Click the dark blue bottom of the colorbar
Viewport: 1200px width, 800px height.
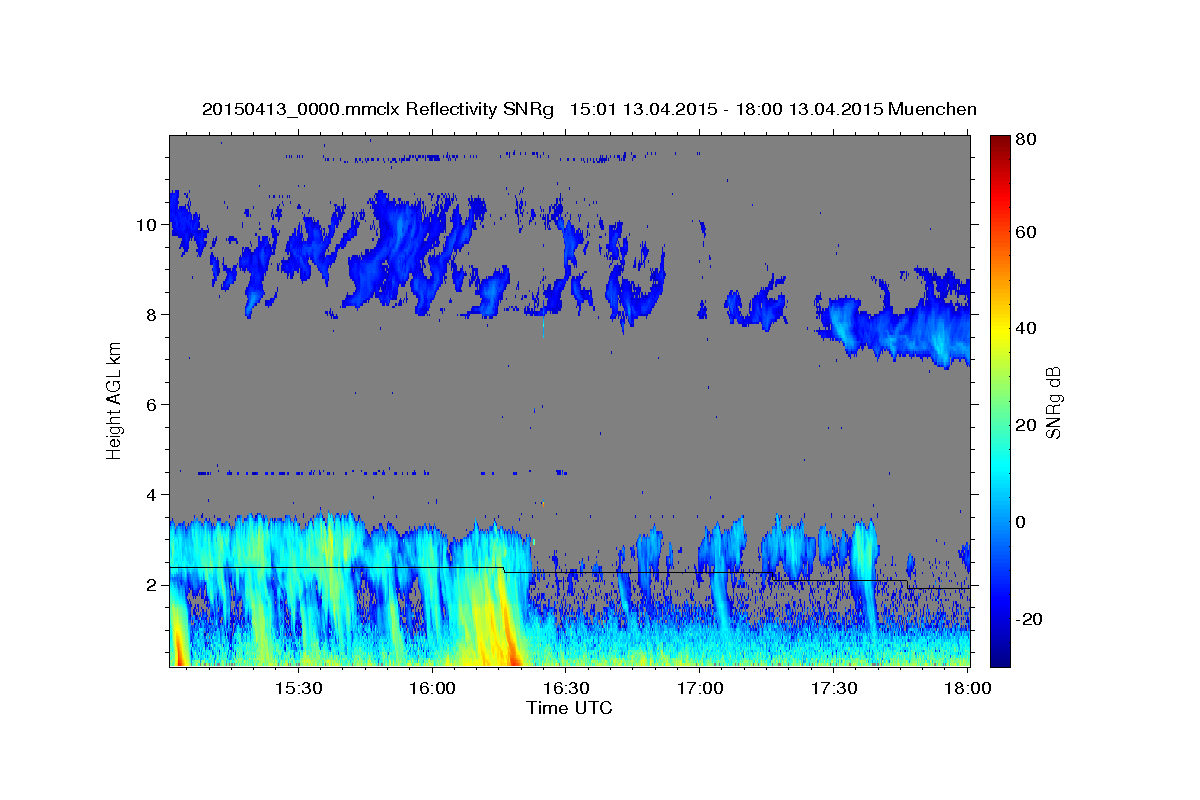tap(999, 658)
